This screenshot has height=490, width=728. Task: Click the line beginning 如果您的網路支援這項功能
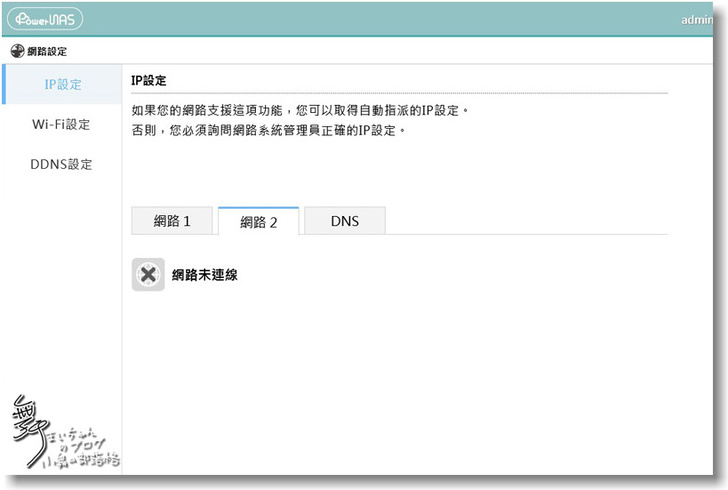pos(300,111)
